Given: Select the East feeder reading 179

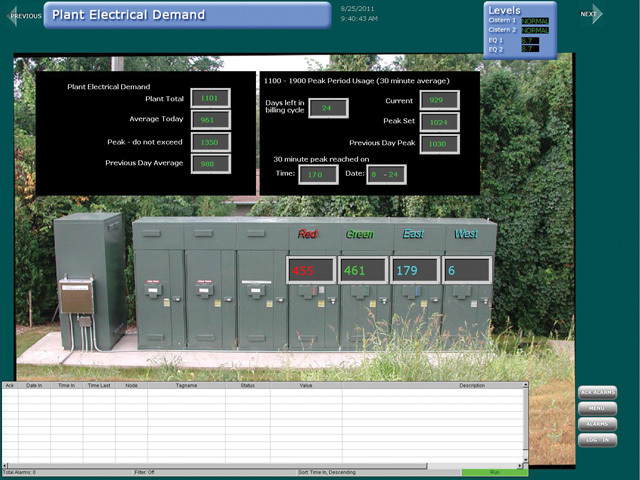Looking at the screenshot, I should point(415,270).
